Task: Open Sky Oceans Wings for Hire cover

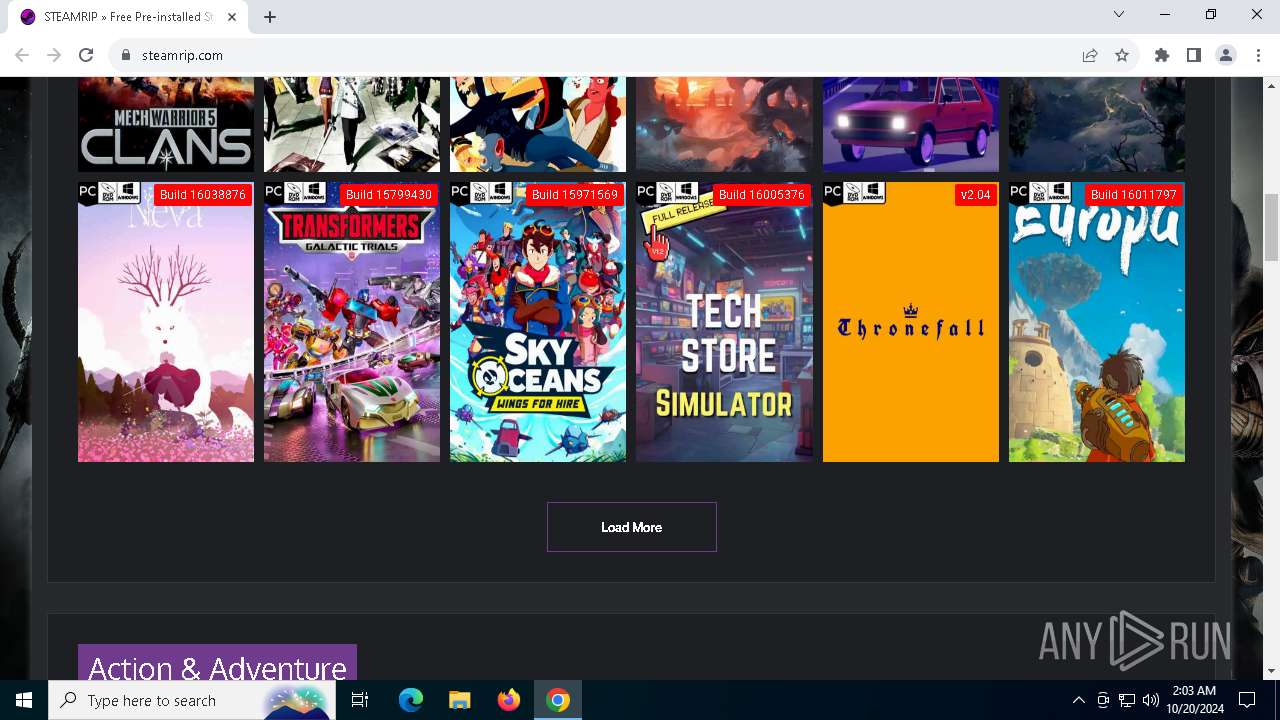Action: pos(538,322)
